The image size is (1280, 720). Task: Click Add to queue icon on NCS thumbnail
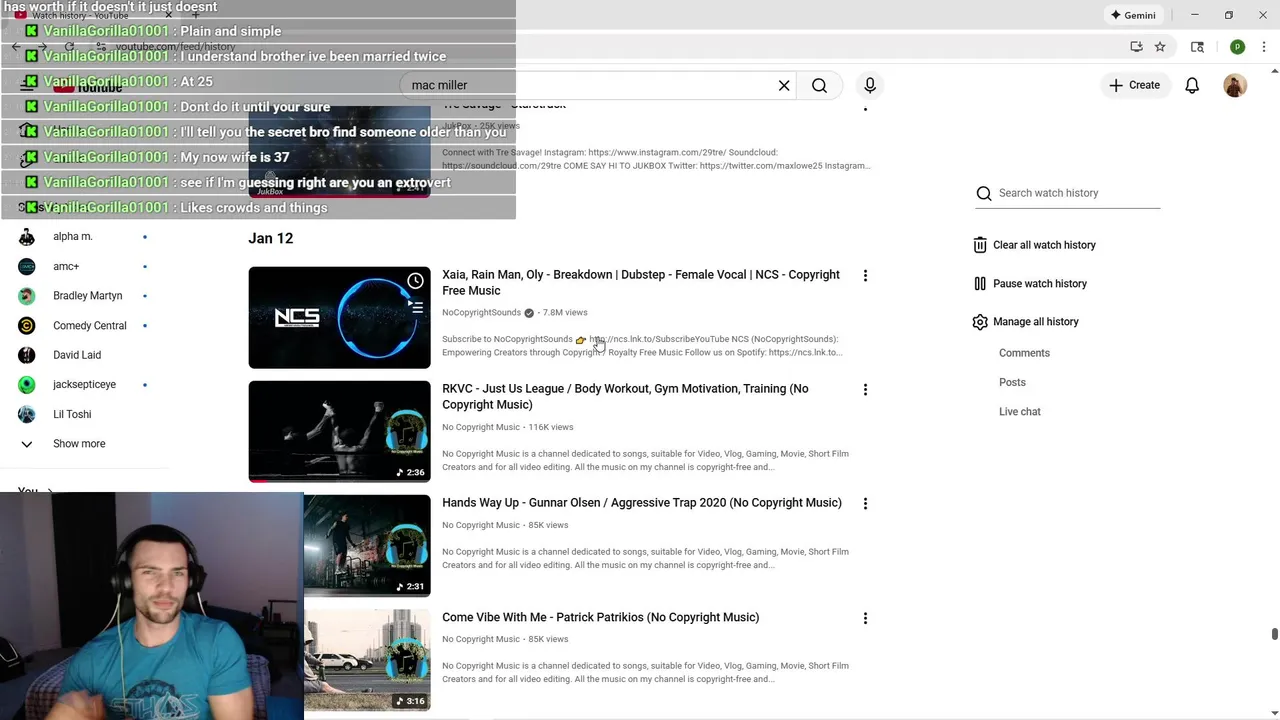(x=415, y=307)
